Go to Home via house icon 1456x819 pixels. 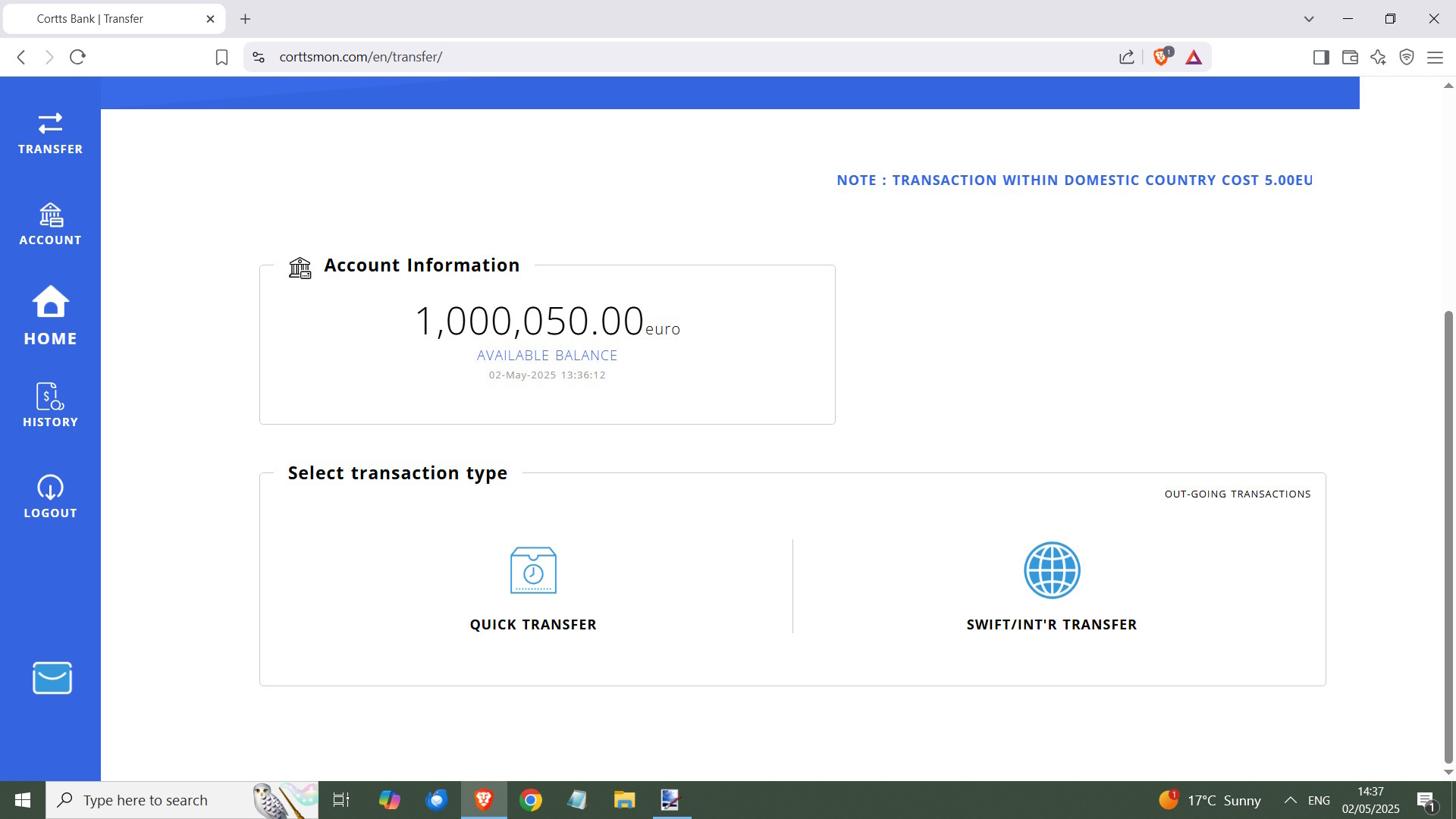click(50, 302)
